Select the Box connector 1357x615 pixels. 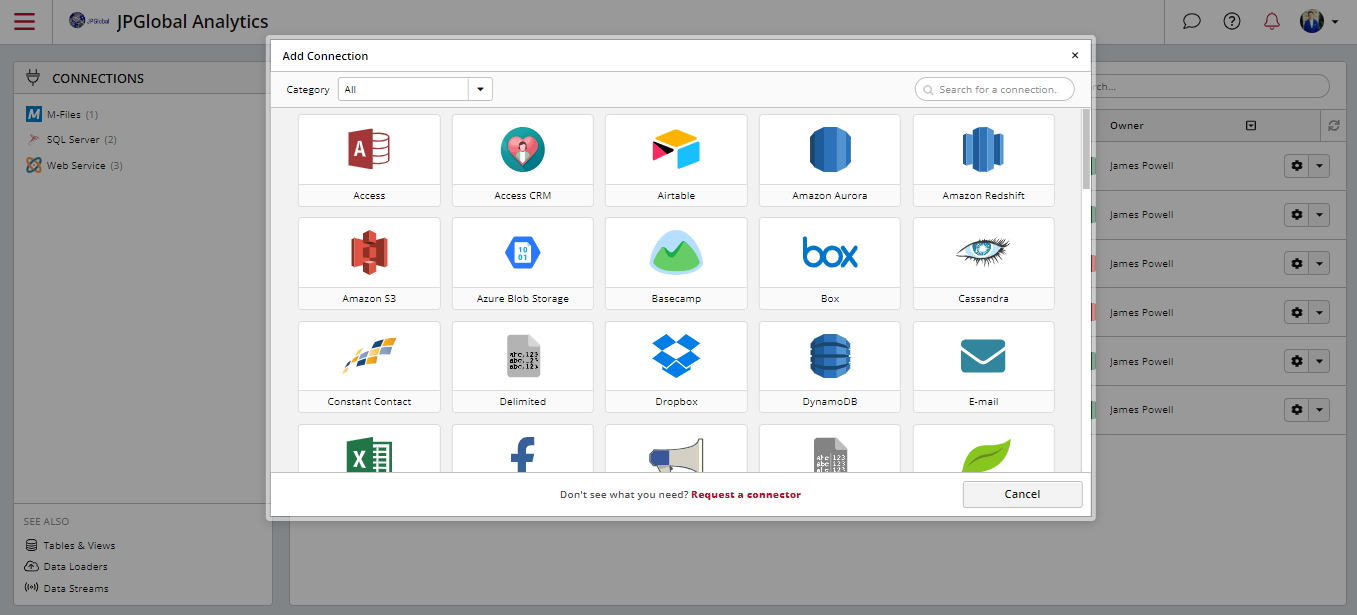point(830,263)
